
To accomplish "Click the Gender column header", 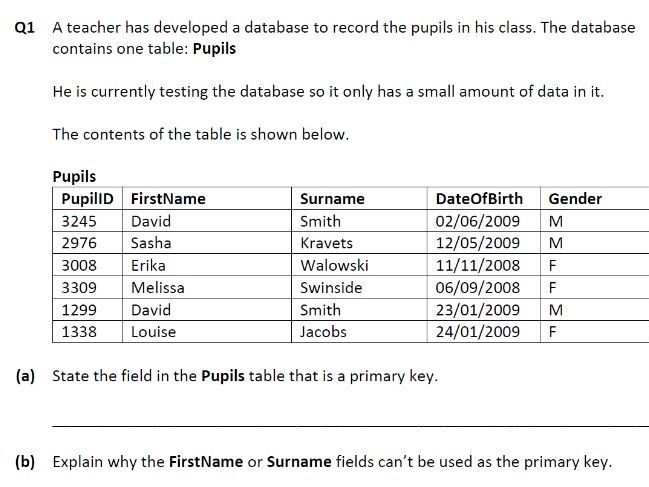I will (x=575, y=199).
